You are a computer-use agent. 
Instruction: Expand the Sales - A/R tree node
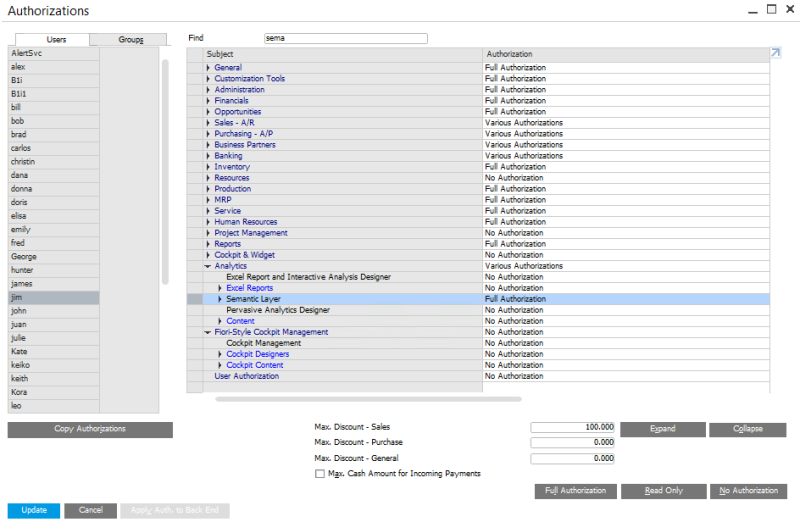click(209, 123)
